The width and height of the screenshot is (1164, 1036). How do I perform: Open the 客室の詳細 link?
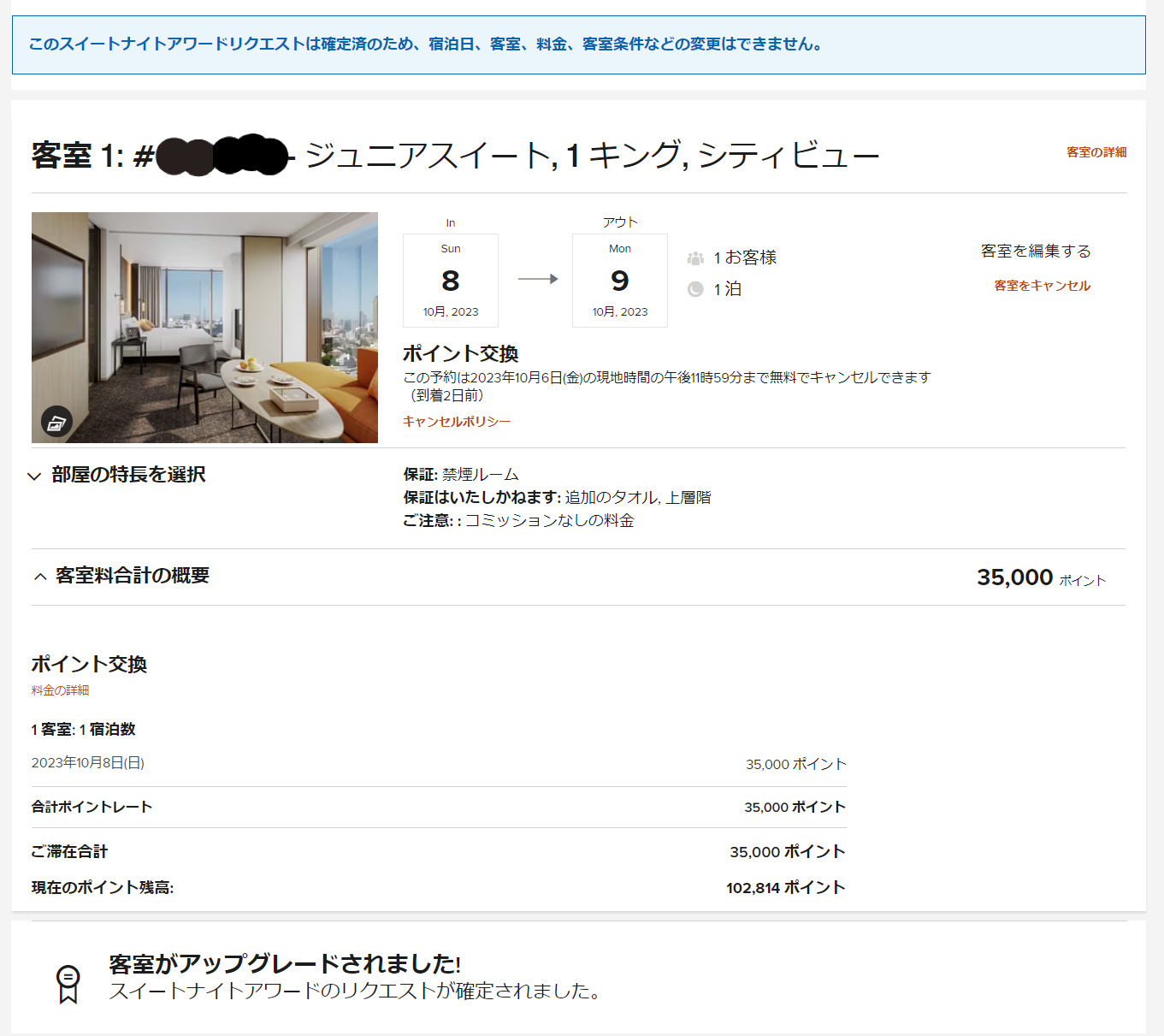(x=1096, y=152)
